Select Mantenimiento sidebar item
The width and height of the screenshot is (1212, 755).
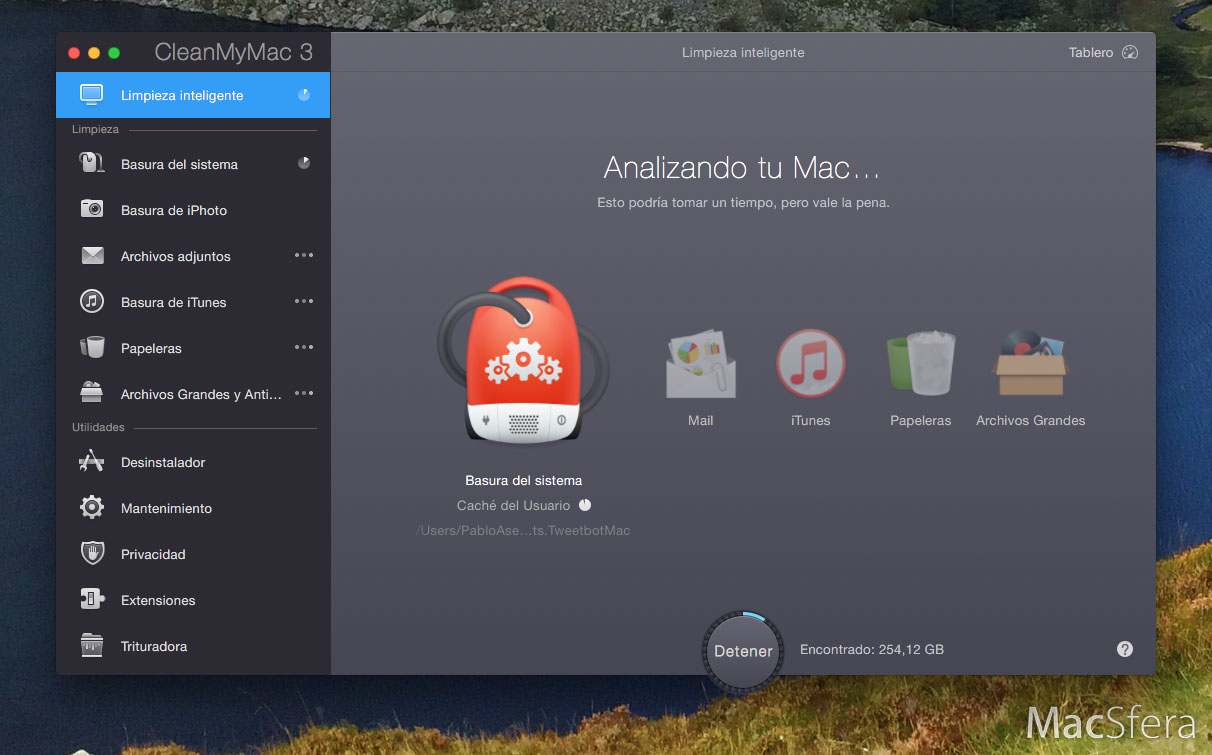[193, 508]
